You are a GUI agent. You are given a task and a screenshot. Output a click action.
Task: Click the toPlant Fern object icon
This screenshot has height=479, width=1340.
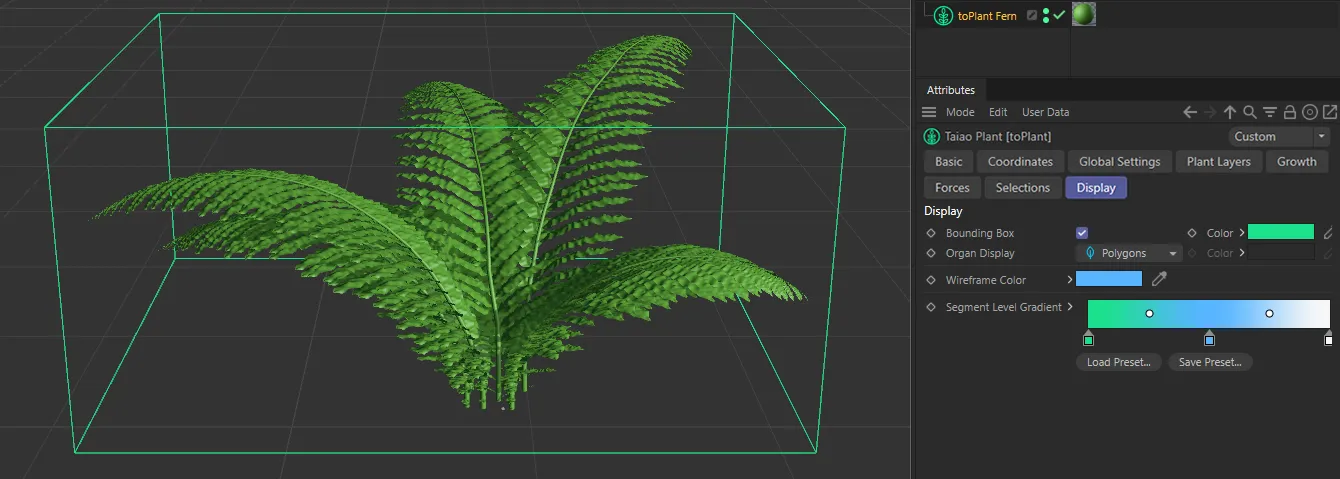[943, 15]
